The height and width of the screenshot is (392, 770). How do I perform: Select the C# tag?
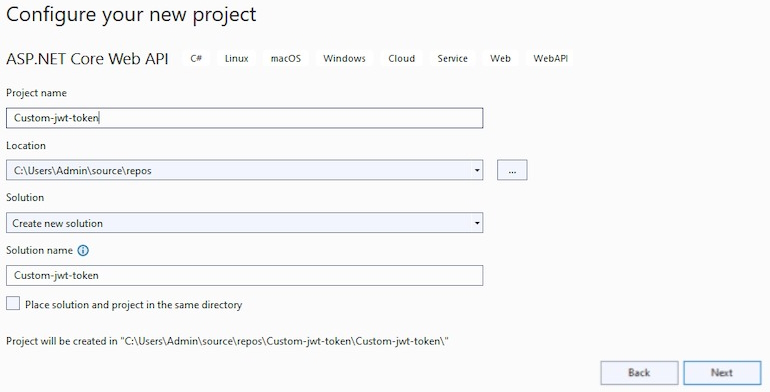tap(196, 58)
